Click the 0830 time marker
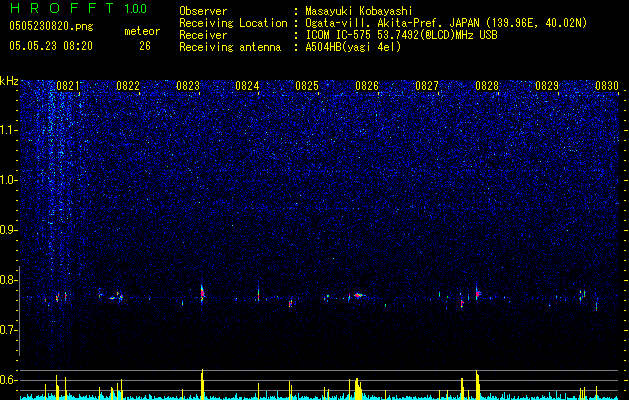Image resolution: width=629 pixels, height=400 pixels. [x=607, y=86]
